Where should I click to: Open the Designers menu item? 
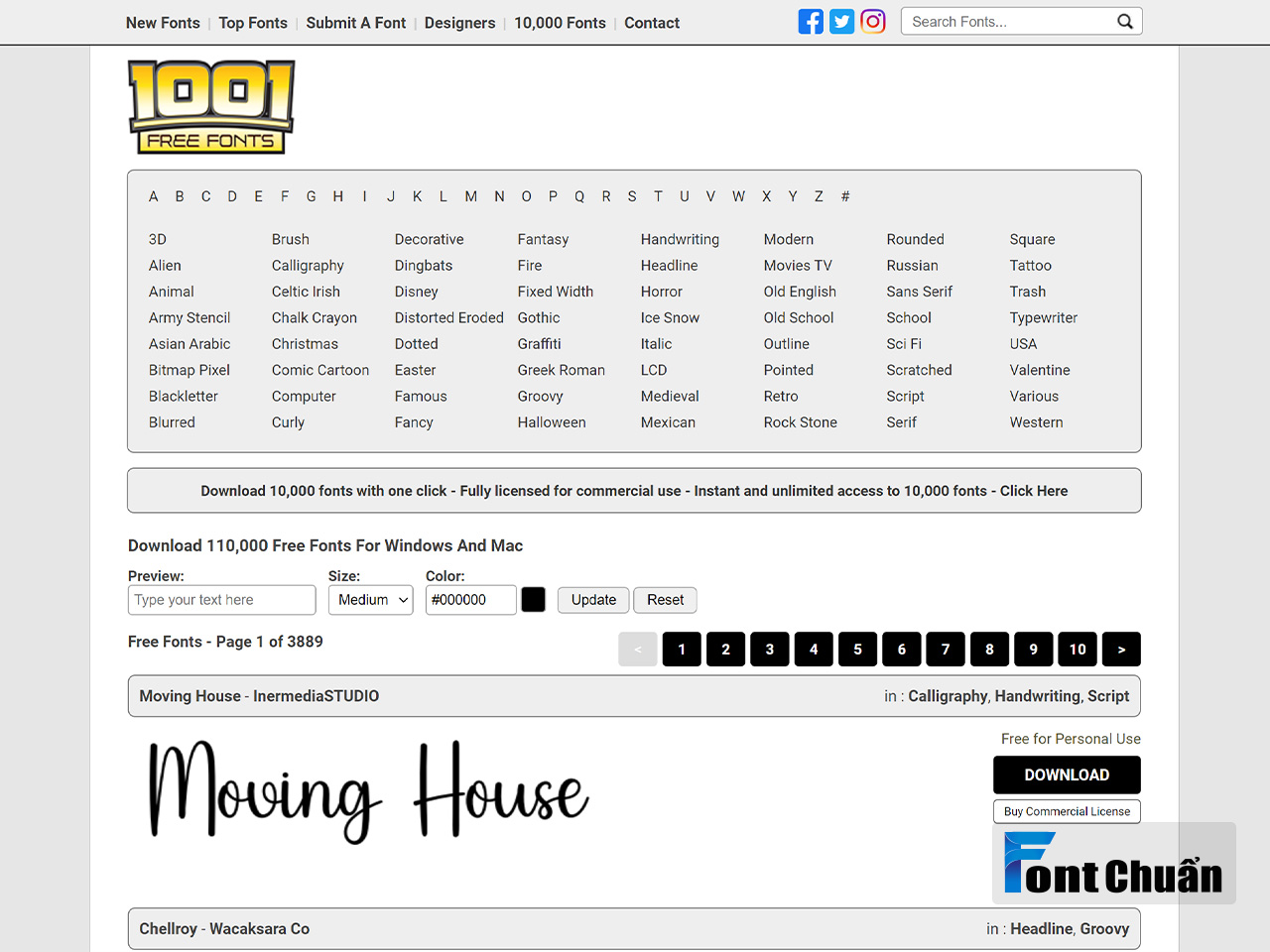pos(459,23)
